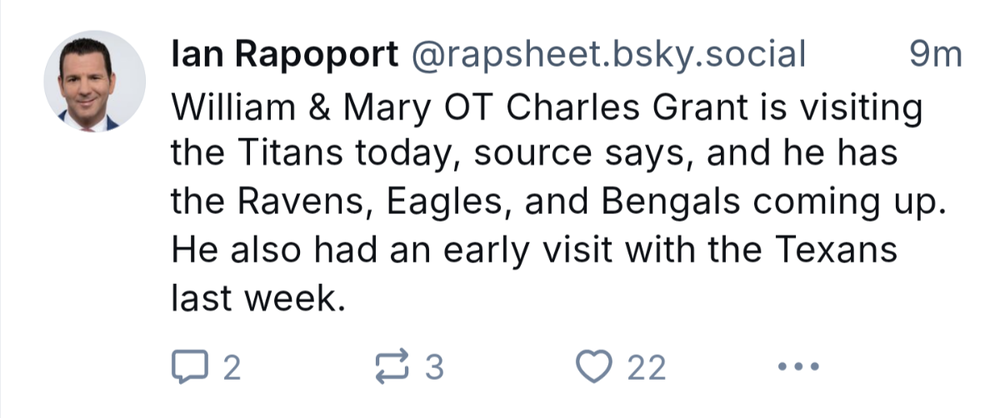Click the word "Texans" in the post

tap(834, 249)
